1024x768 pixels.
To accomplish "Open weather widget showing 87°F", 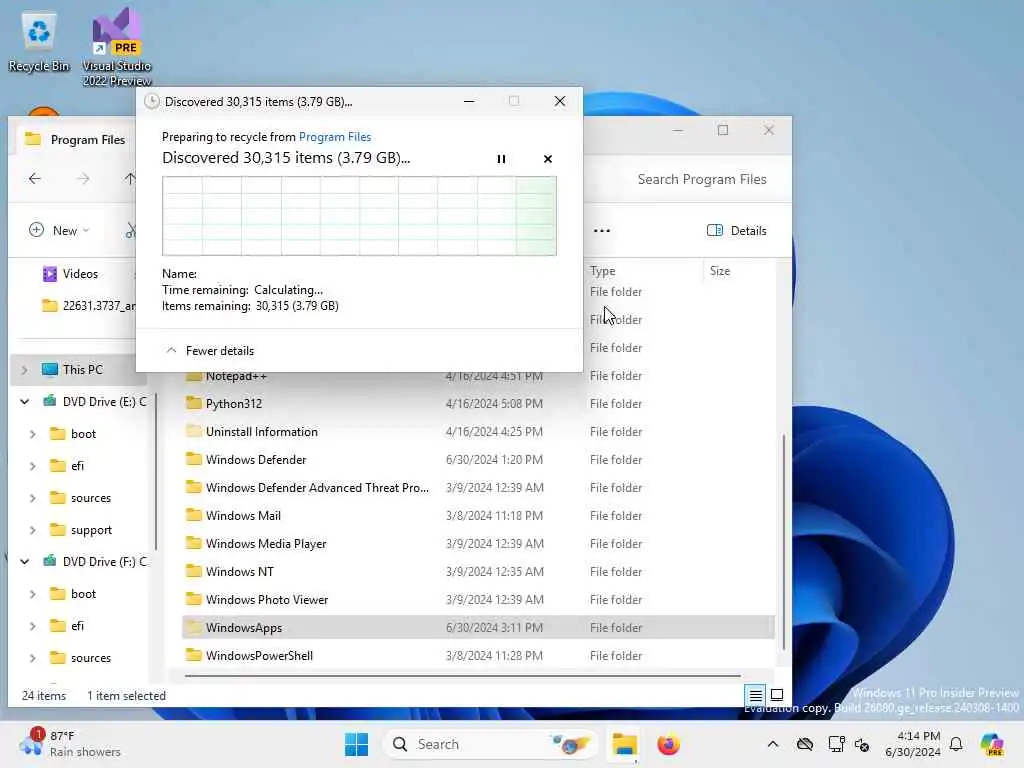I will coord(69,744).
